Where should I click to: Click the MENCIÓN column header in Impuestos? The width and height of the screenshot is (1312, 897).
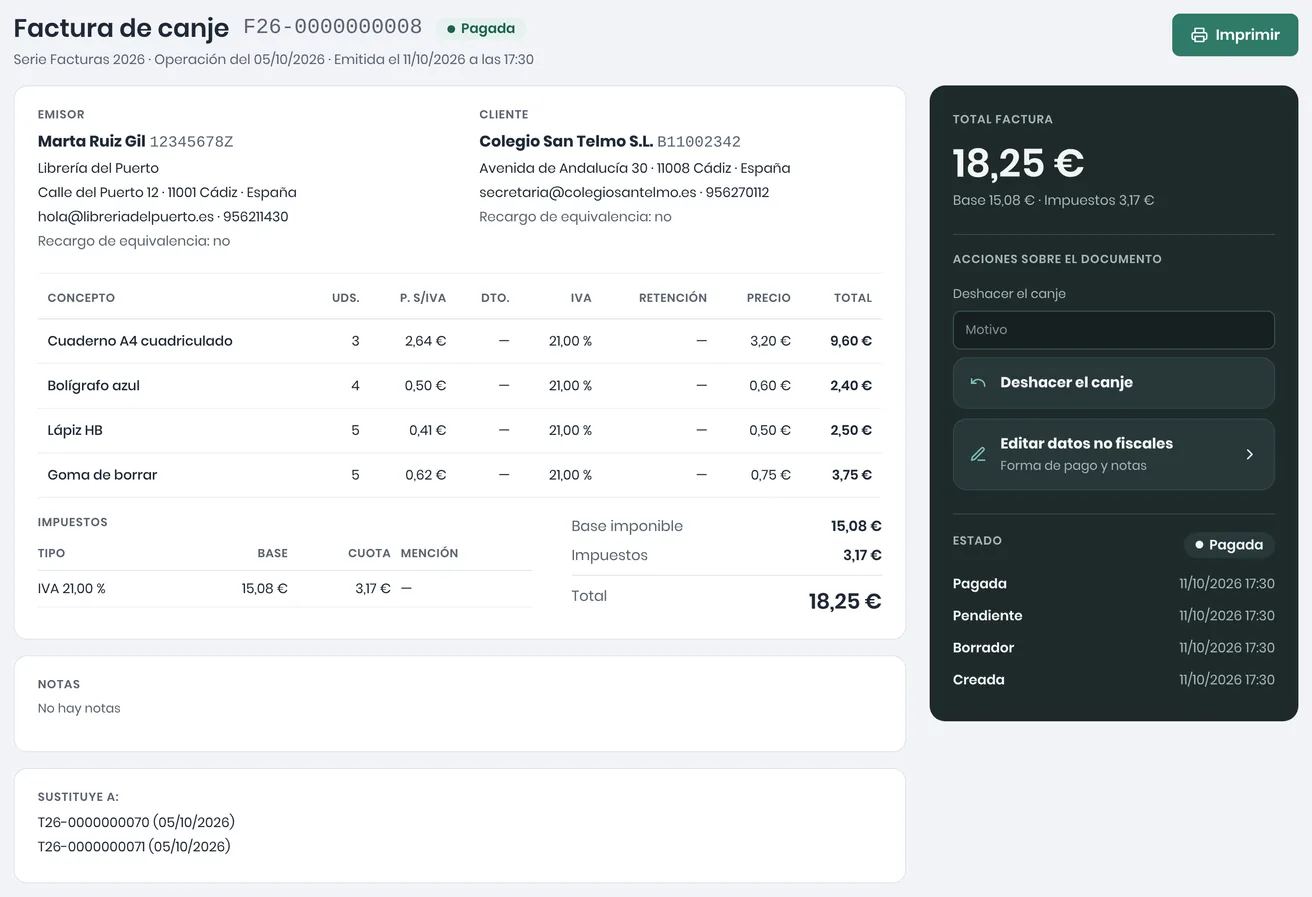coord(430,553)
